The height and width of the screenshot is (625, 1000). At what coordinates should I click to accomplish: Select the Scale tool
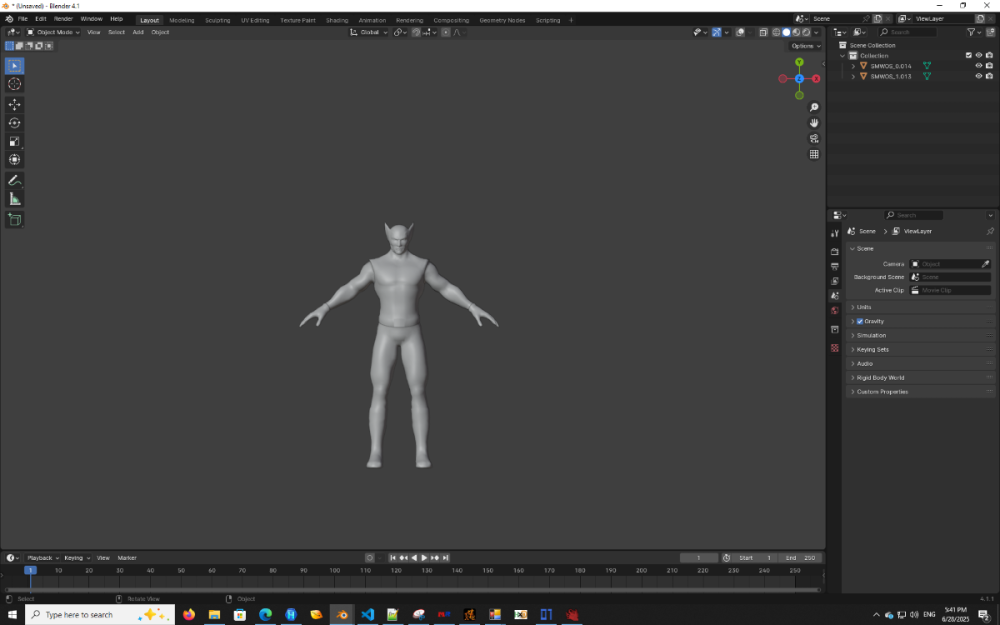pos(14,140)
